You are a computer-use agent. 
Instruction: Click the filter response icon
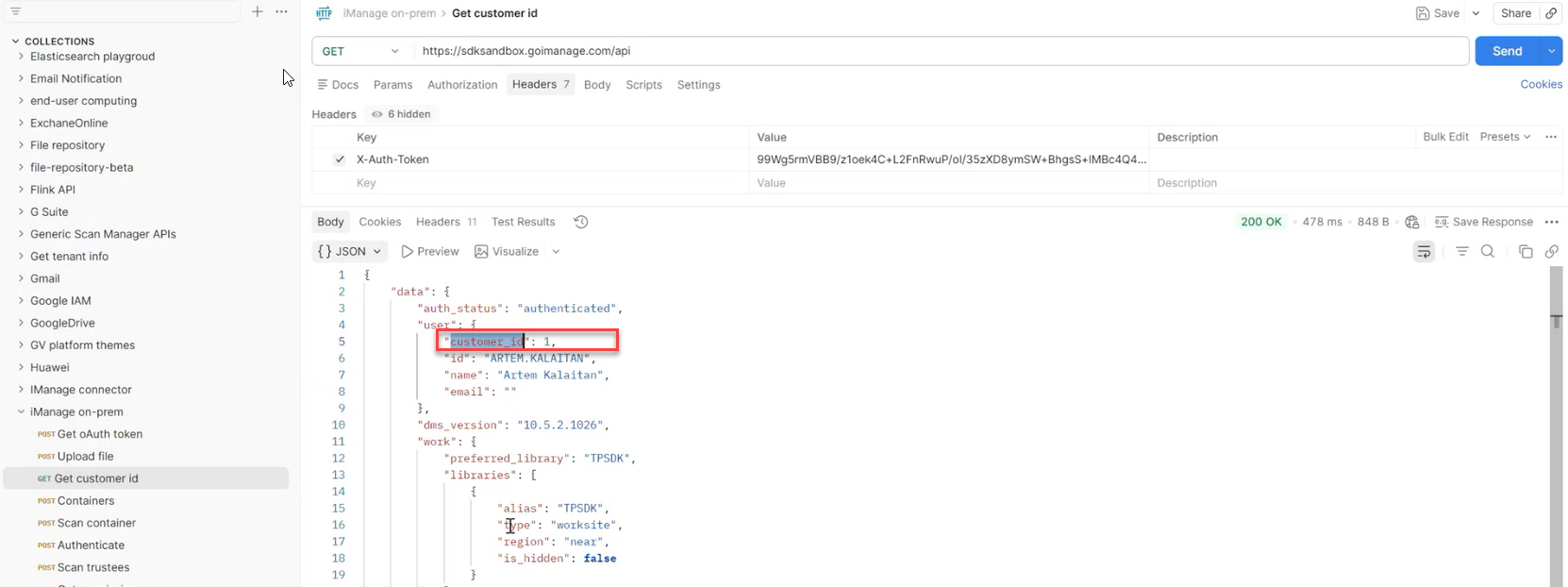pos(1461,251)
